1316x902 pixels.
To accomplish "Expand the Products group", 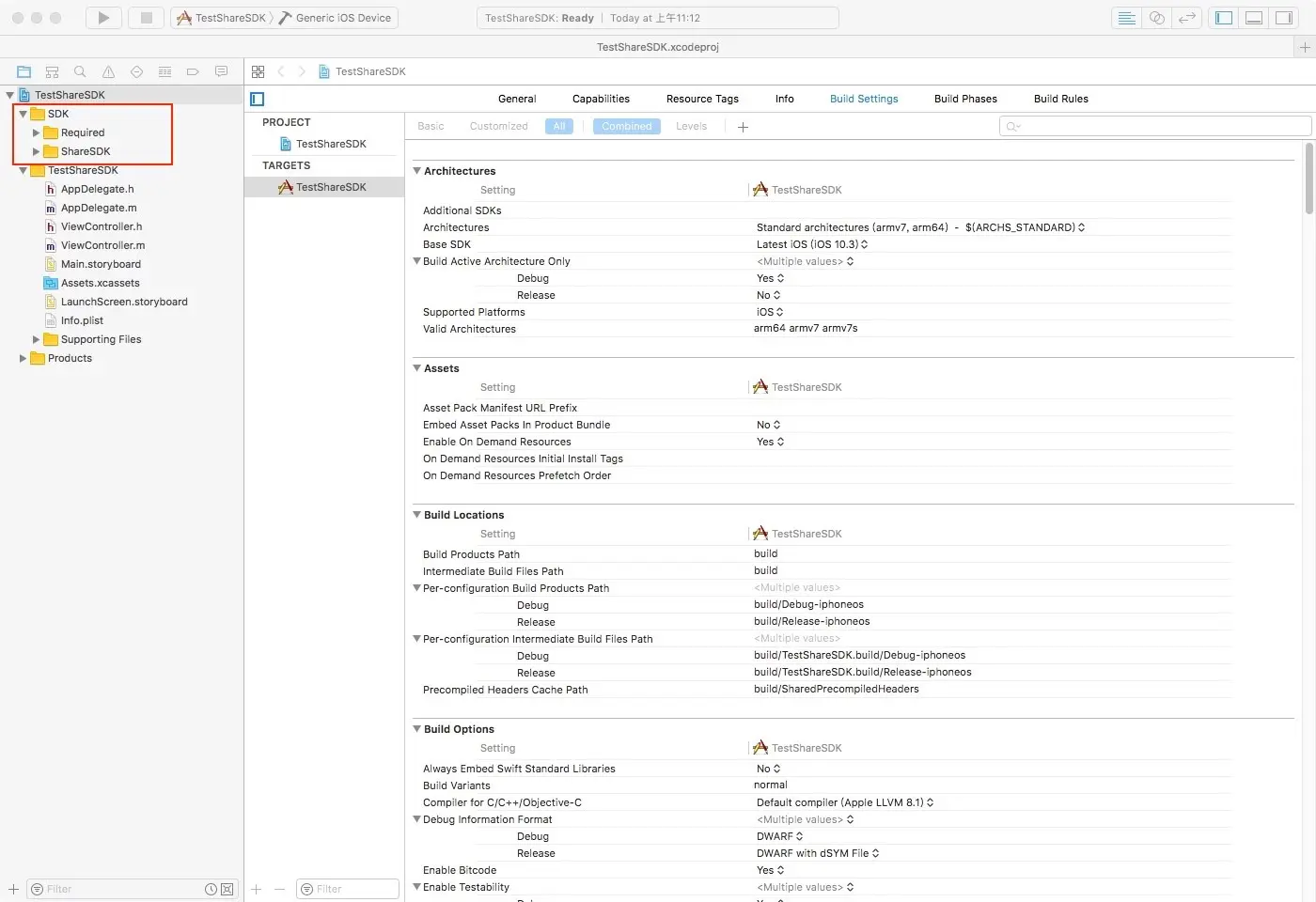I will 23,358.
